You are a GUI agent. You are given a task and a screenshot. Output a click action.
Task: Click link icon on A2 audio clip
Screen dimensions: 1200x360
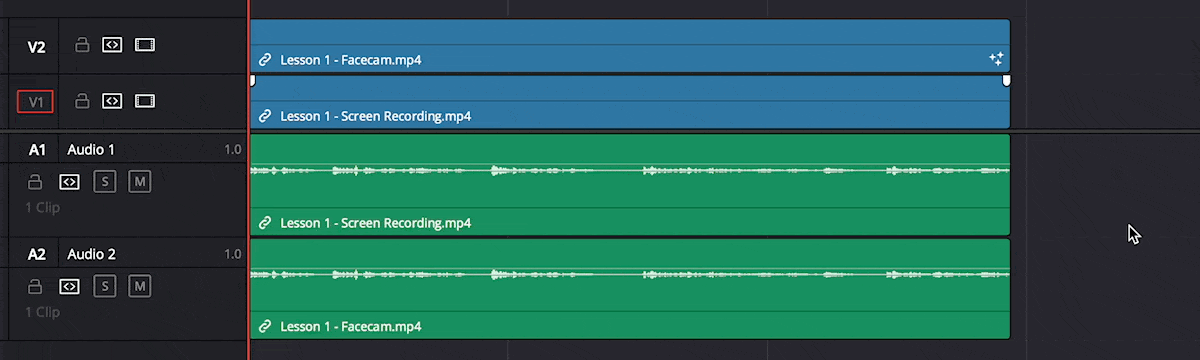(x=265, y=327)
